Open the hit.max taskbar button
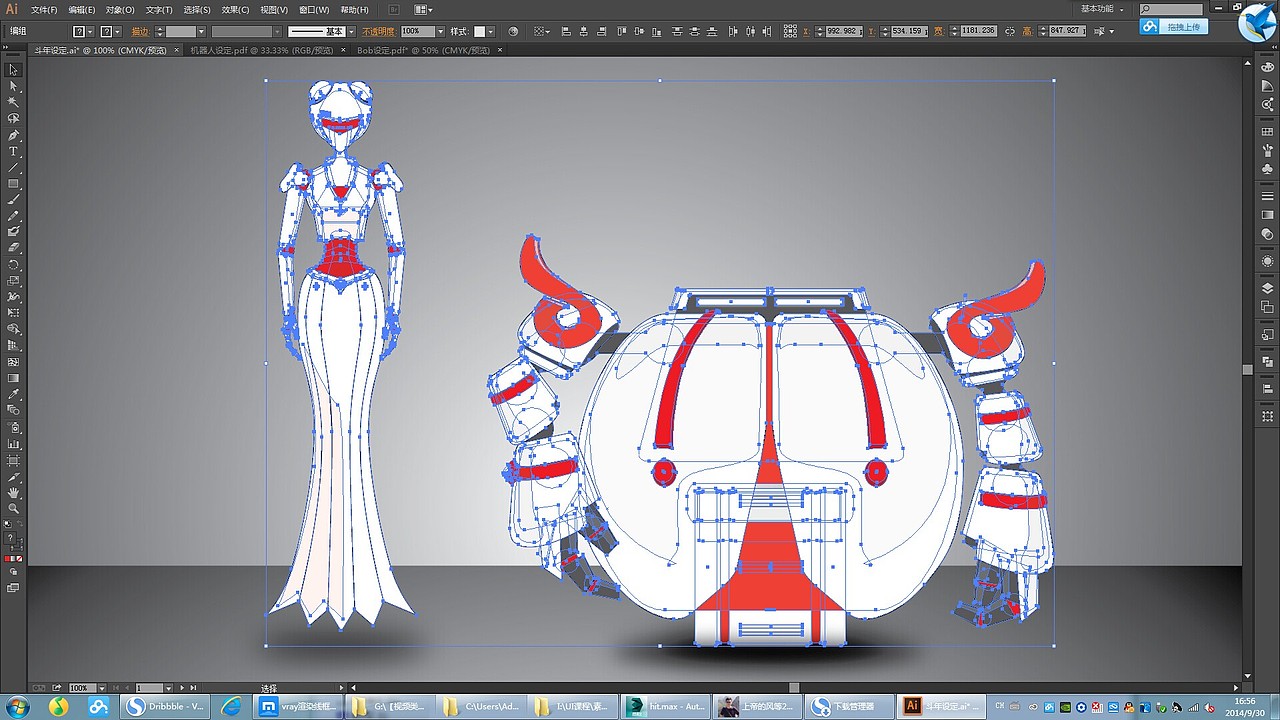This screenshot has height=720, width=1280. coord(663,706)
